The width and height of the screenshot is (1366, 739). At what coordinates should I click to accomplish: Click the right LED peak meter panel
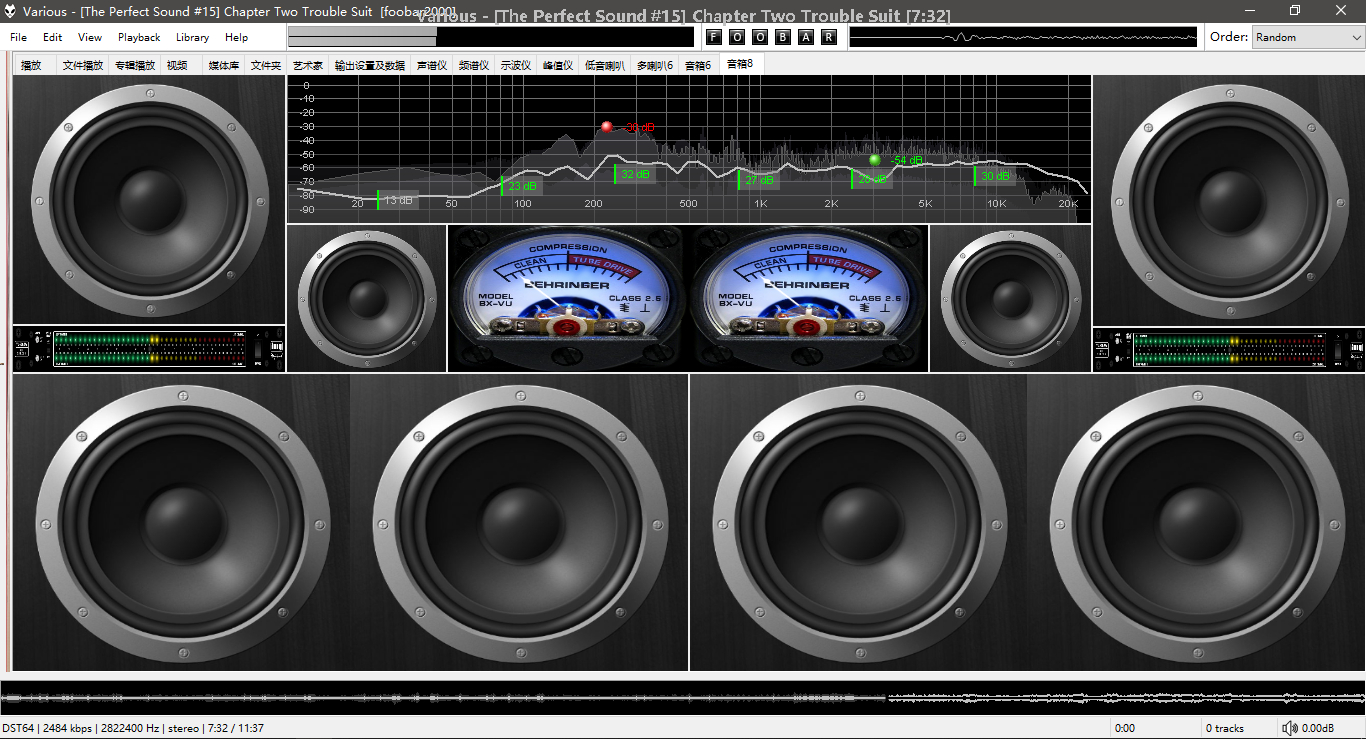[1229, 348]
